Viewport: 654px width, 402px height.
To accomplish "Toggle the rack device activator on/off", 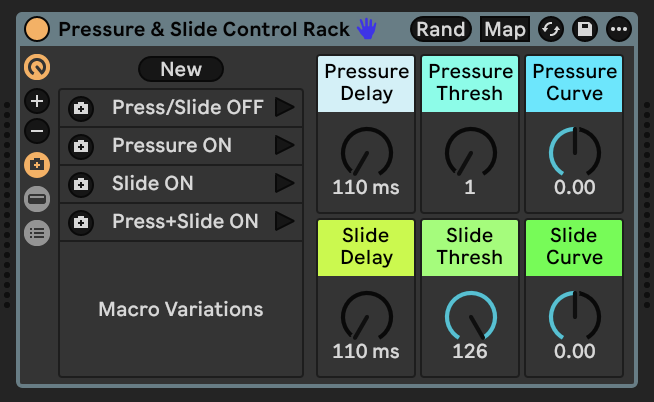I will tap(37, 29).
